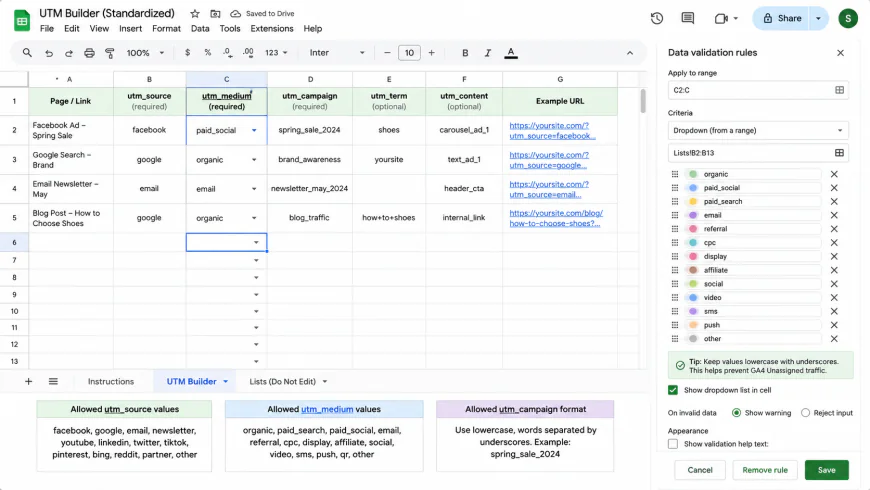Open number format 123 dropdown
The width and height of the screenshot is (870, 490).
pyautogui.click(x=276, y=53)
